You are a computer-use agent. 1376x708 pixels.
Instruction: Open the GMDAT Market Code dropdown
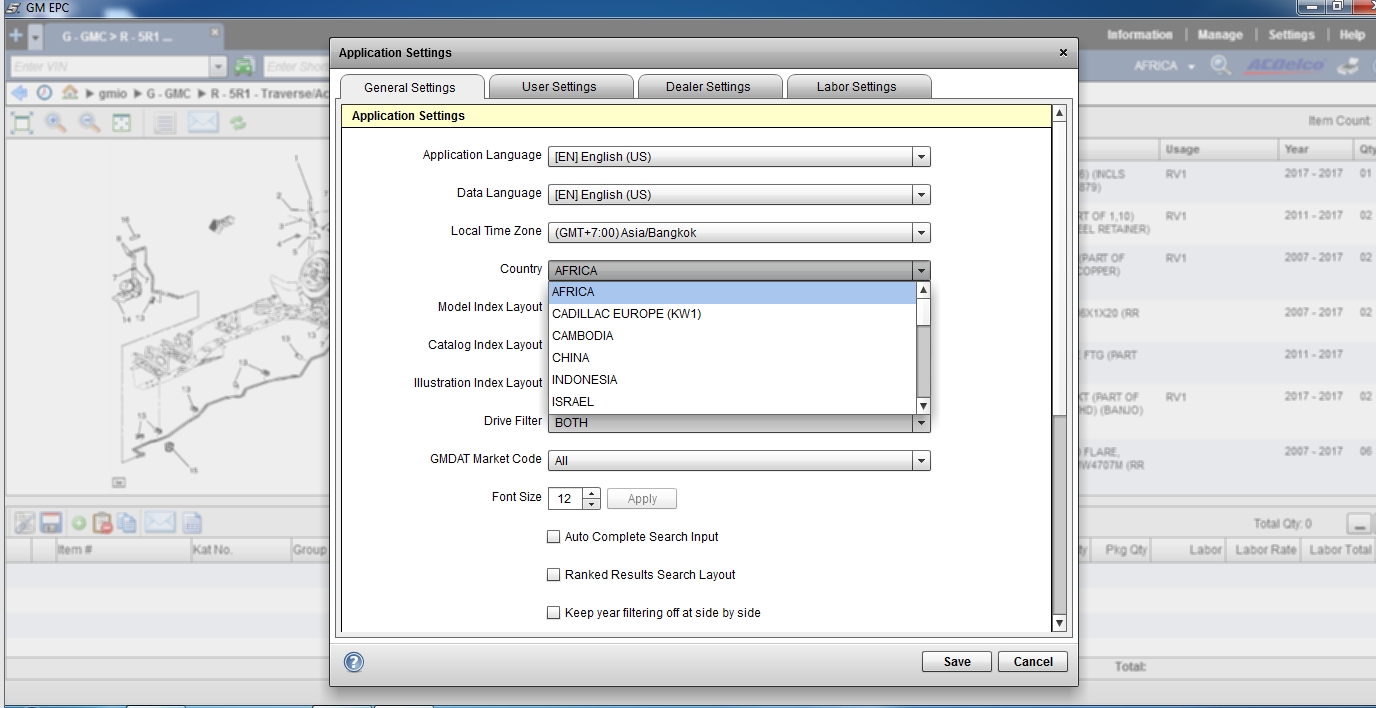click(x=739, y=461)
